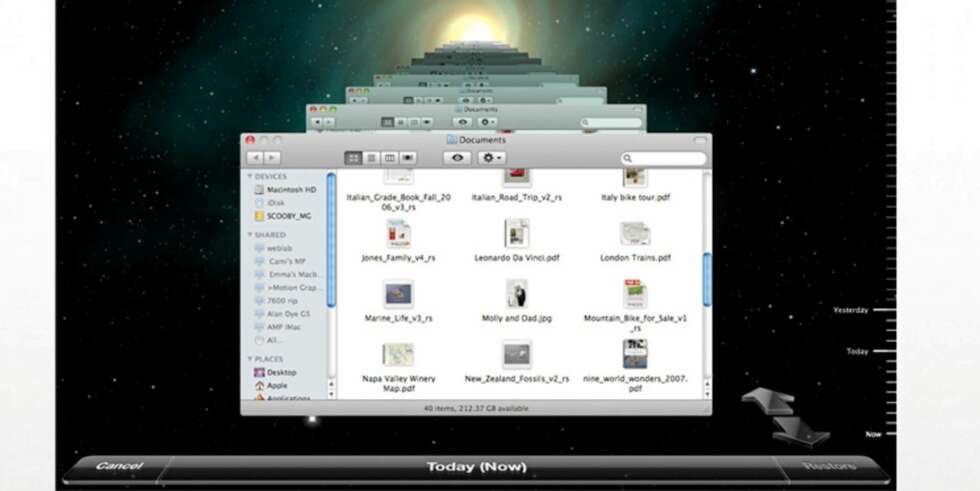This screenshot has height=491, width=980.
Task: Click the status bar items count text
Action: [476, 409]
